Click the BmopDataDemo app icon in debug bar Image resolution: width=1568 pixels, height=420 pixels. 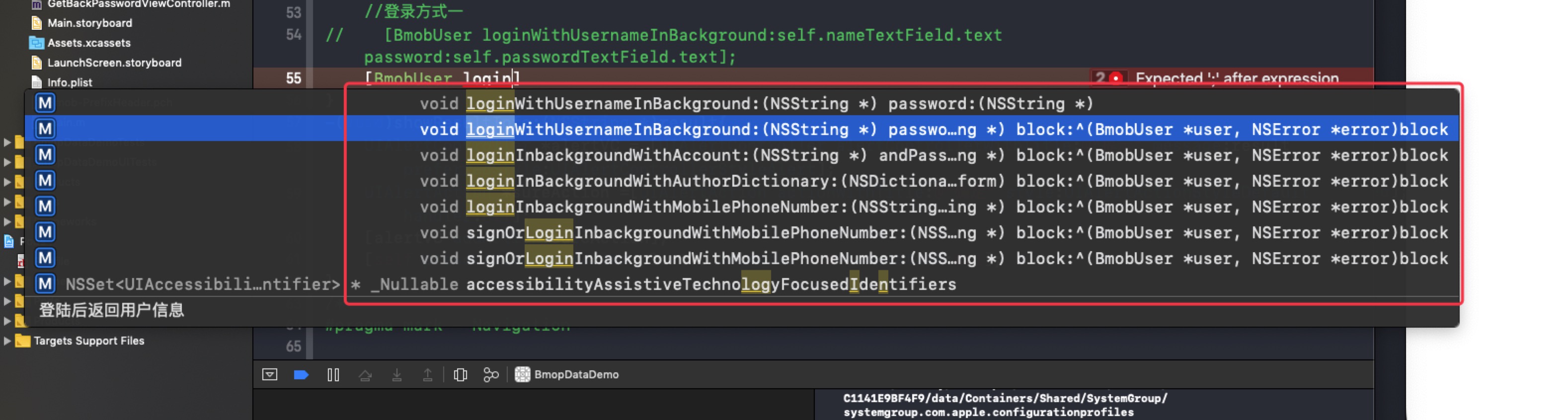522,374
